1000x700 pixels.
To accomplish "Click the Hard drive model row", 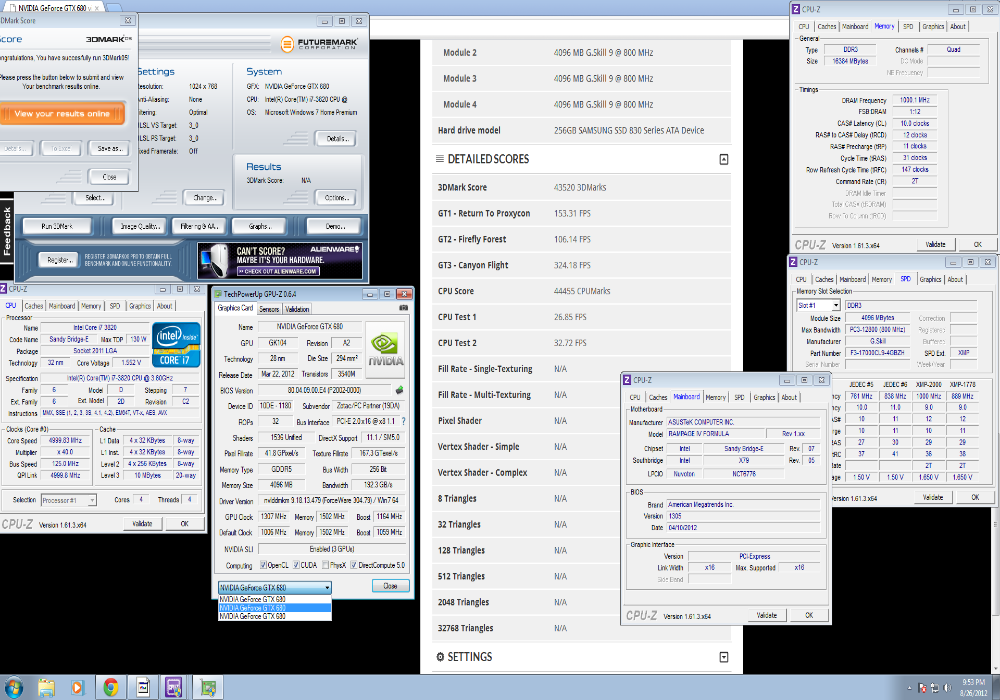I will (x=581, y=130).
